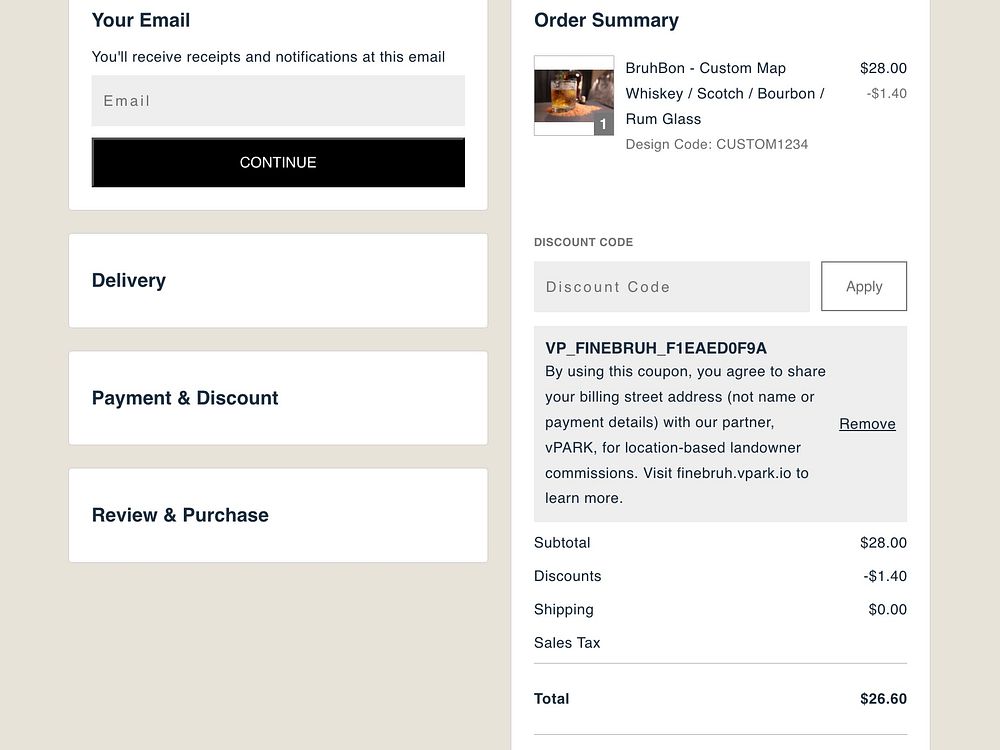Image resolution: width=1000 pixels, height=750 pixels.
Task: Click the $26.60 total amount
Action: [x=883, y=699]
